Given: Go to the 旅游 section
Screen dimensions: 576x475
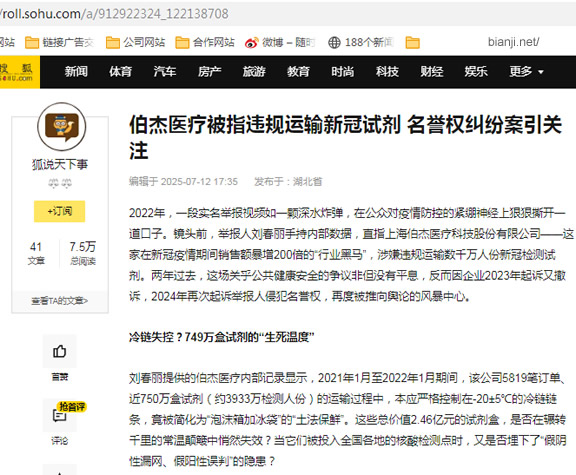Looking at the screenshot, I should click(x=253, y=72).
